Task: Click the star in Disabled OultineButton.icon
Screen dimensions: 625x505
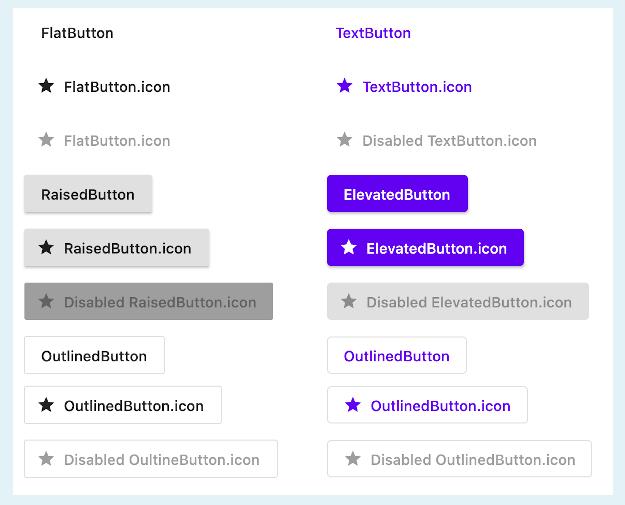Action: 46,460
